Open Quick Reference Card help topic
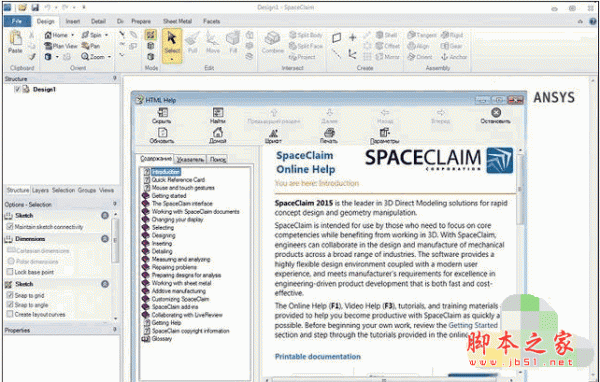The width and height of the screenshot is (600, 382). click(x=178, y=180)
